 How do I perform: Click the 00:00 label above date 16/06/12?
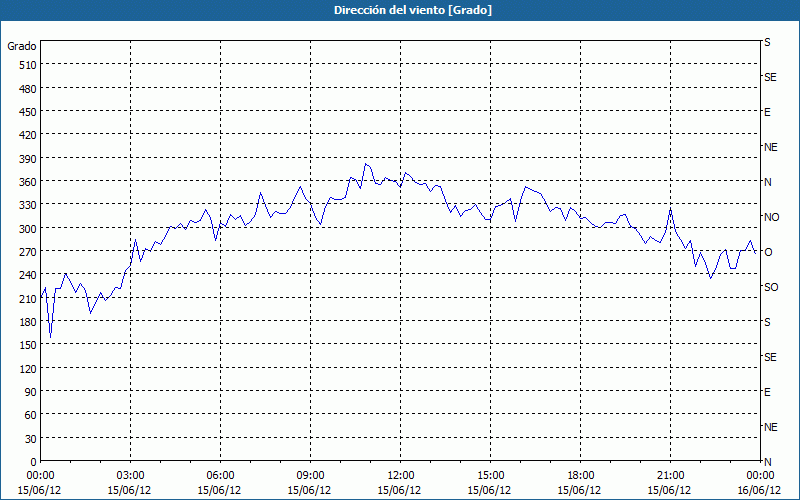[760, 476]
